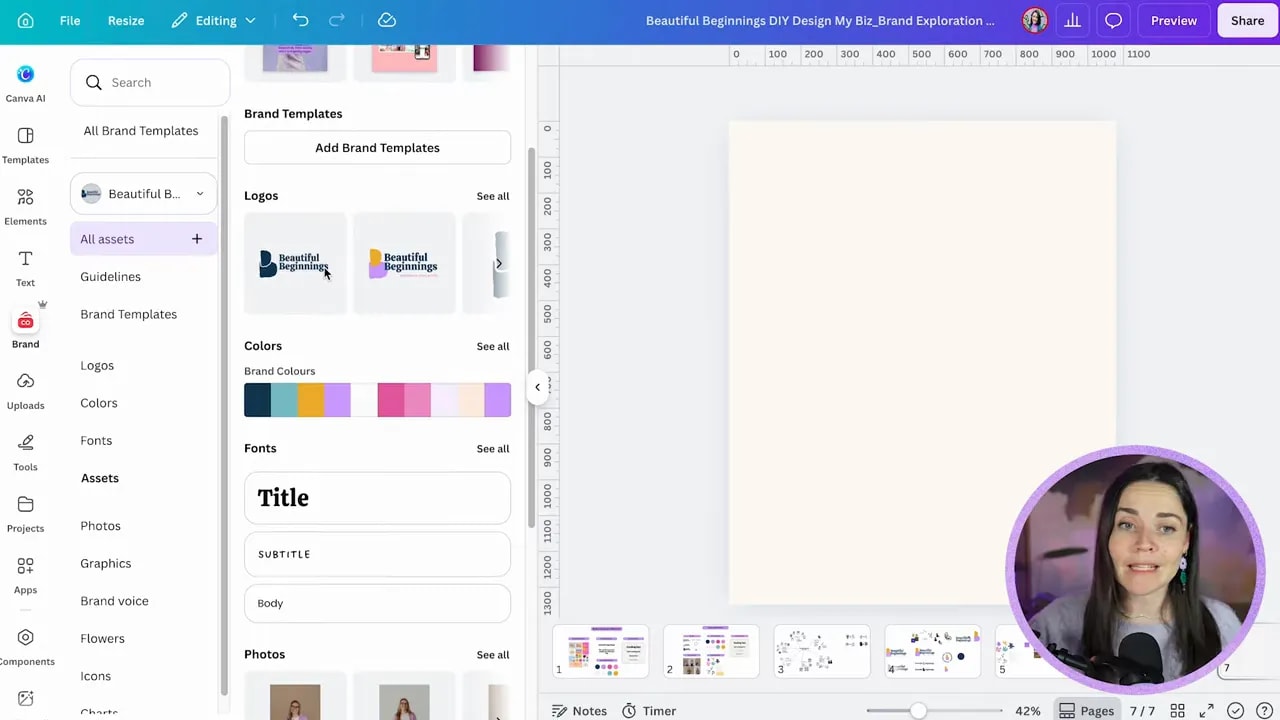Open the Uploads sidebar panel
Image resolution: width=1280 pixels, height=720 pixels.
tap(25, 391)
